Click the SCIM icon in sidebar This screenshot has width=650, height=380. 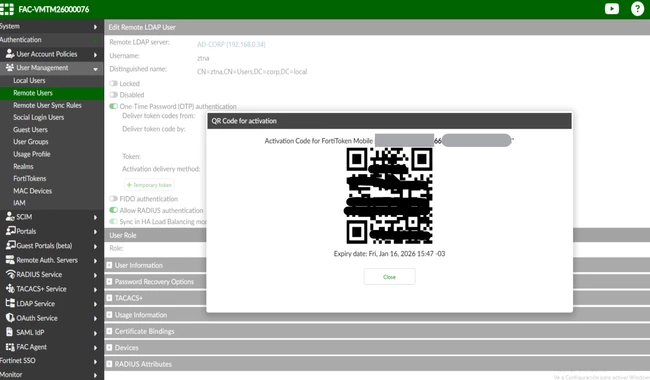(x=10, y=216)
